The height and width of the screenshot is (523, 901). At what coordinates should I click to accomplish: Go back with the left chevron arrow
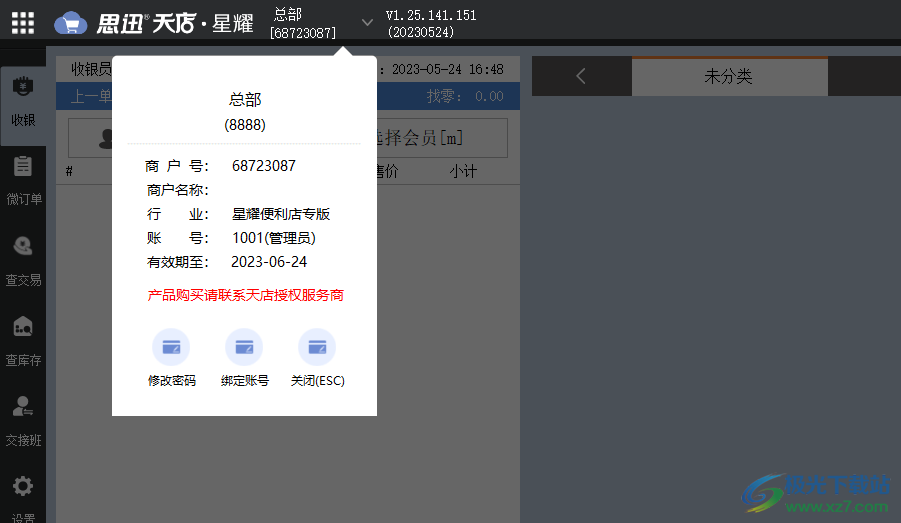pyautogui.click(x=581, y=76)
